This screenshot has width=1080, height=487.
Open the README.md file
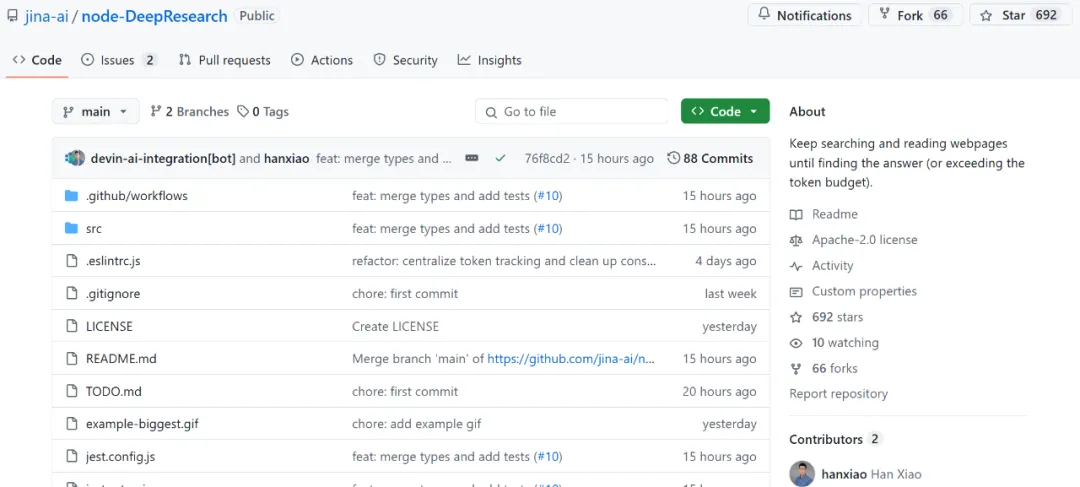coord(121,359)
